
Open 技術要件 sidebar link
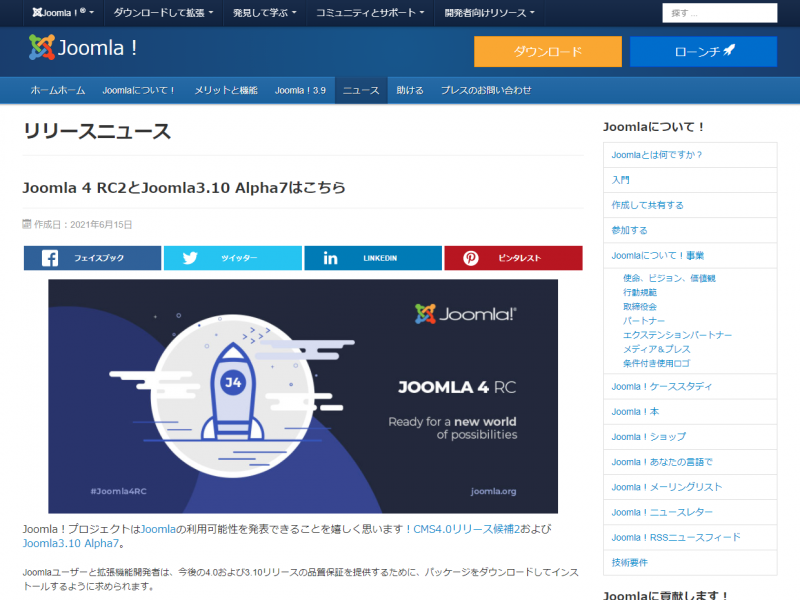pyautogui.click(x=630, y=563)
